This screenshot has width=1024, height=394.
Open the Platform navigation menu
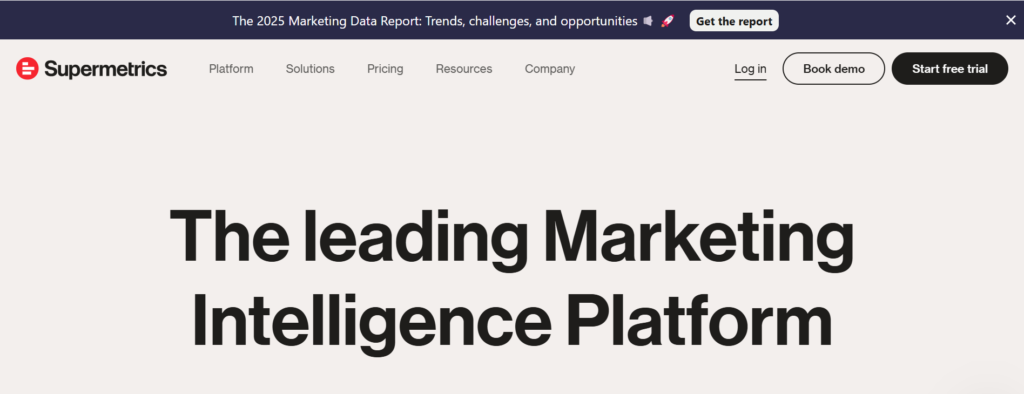coord(231,69)
